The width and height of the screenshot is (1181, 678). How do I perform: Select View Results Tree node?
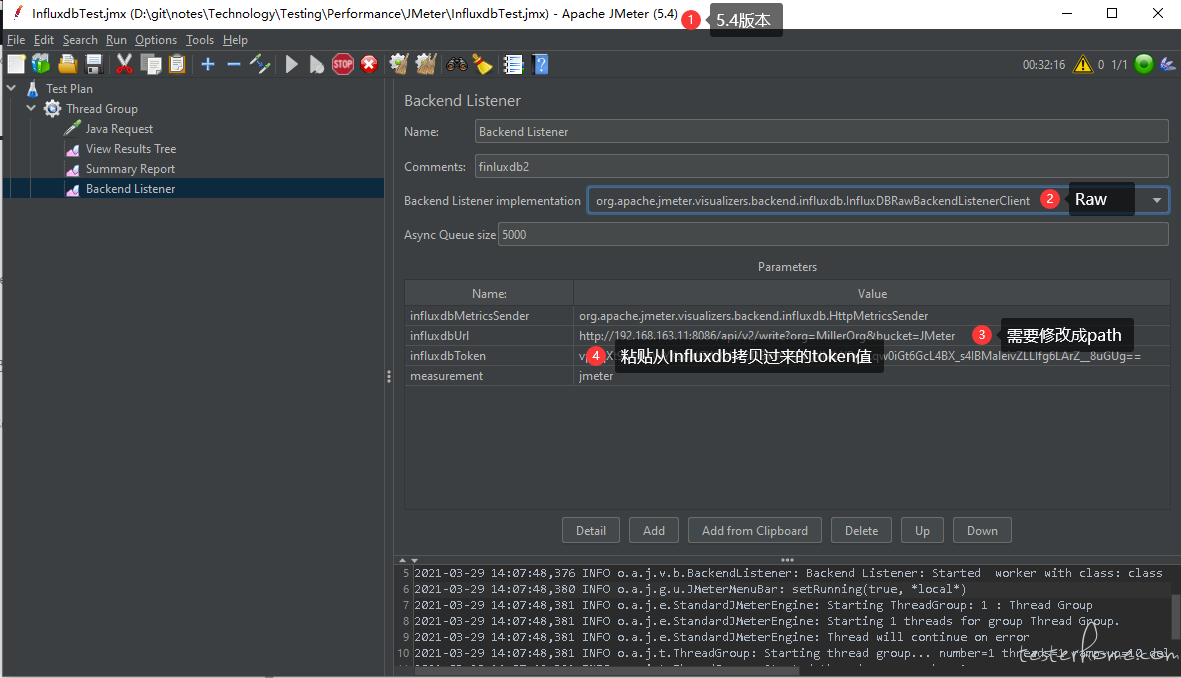click(x=131, y=149)
